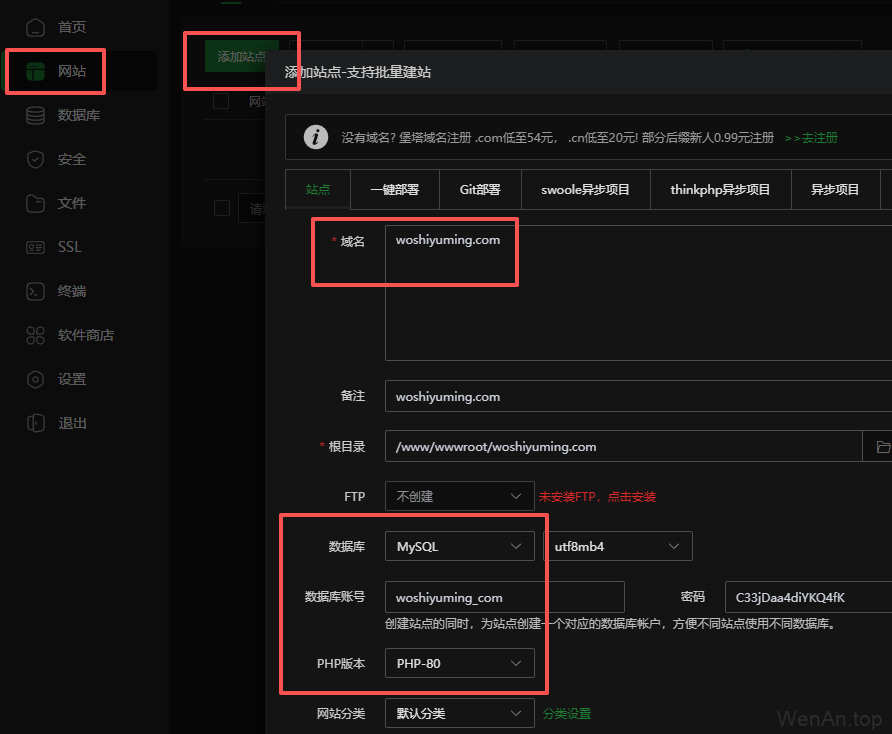Tick the checkbox at bottom of site list
892x734 pixels.
click(221, 208)
